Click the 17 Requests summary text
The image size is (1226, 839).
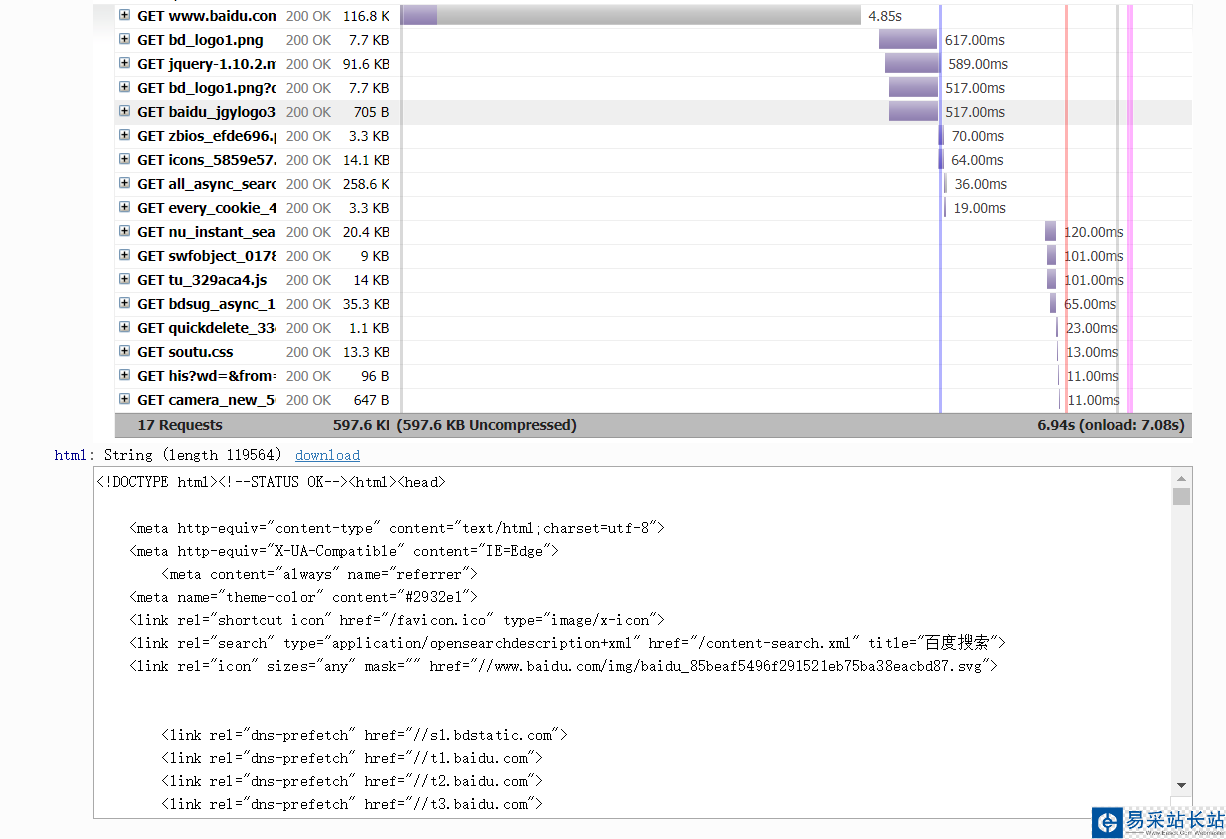(180, 425)
